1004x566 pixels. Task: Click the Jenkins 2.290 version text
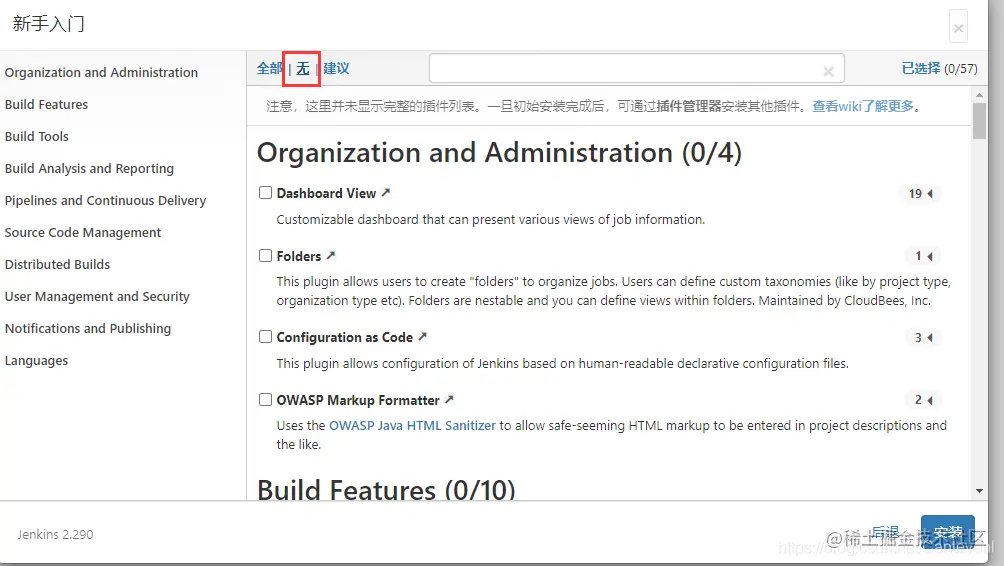55,534
